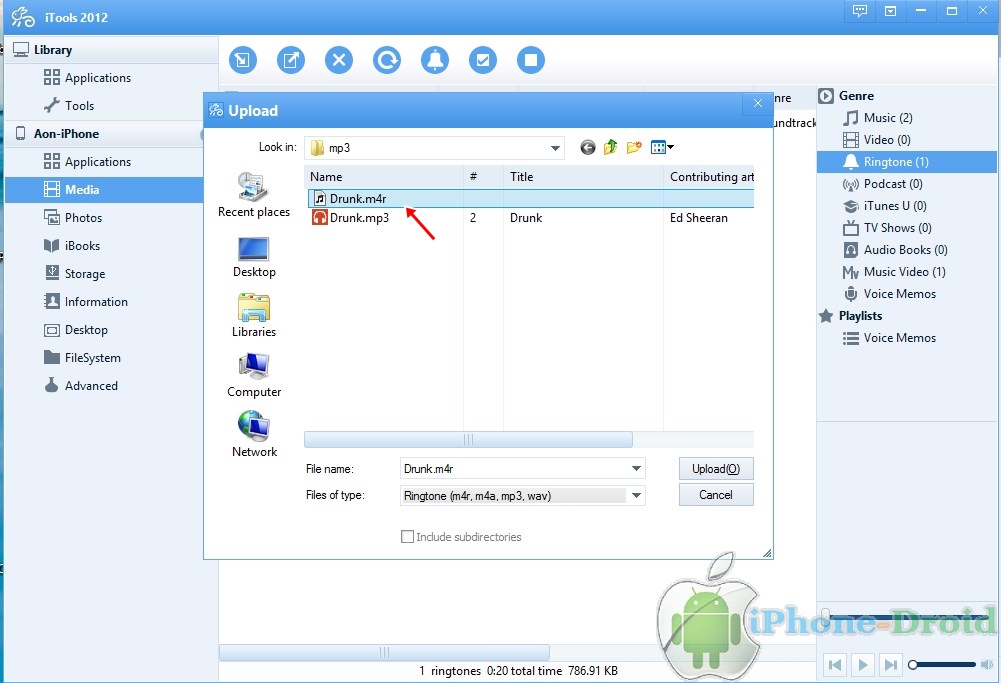Go up one folder level icon

tap(610, 147)
